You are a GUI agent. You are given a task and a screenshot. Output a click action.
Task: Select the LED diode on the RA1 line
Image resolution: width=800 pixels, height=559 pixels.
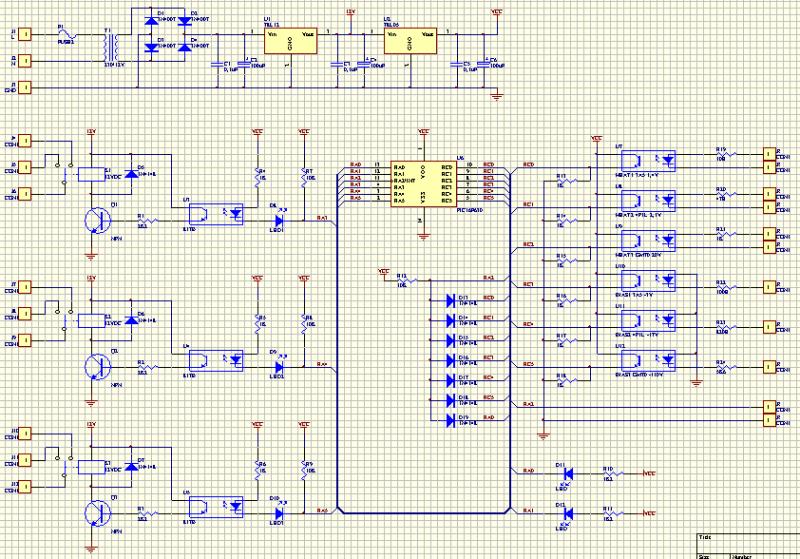pos(566,512)
